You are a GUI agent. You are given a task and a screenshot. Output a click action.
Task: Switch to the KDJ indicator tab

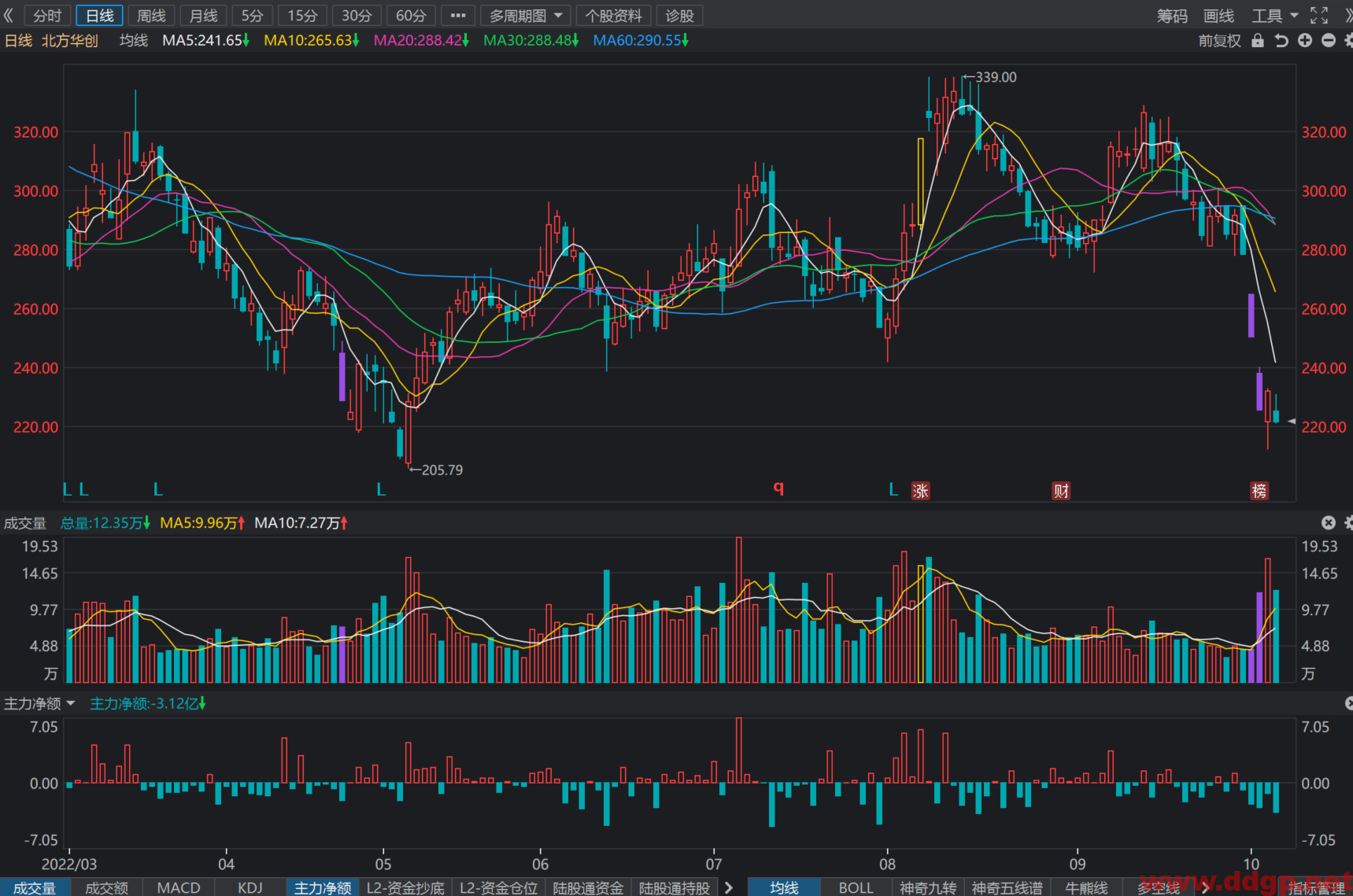pos(250,887)
